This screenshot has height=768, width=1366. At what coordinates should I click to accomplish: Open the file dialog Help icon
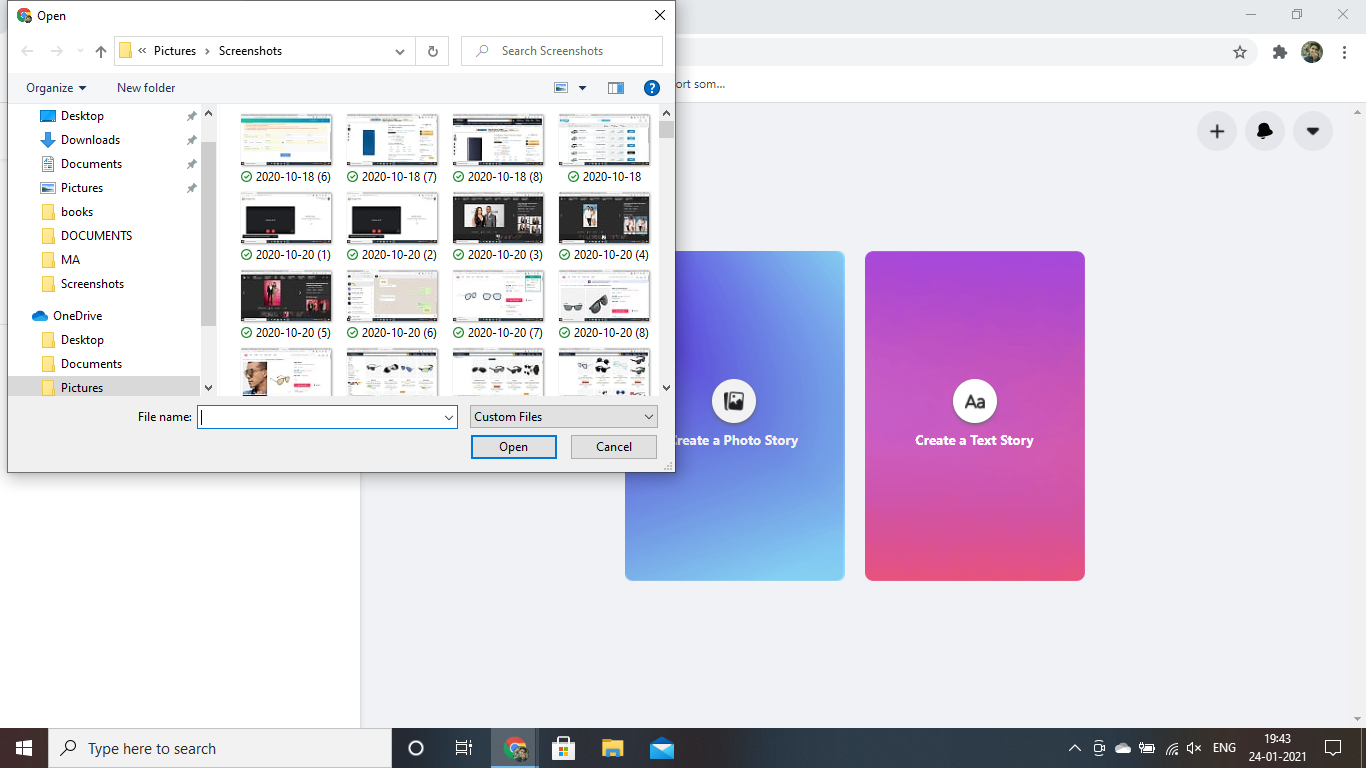coord(652,88)
